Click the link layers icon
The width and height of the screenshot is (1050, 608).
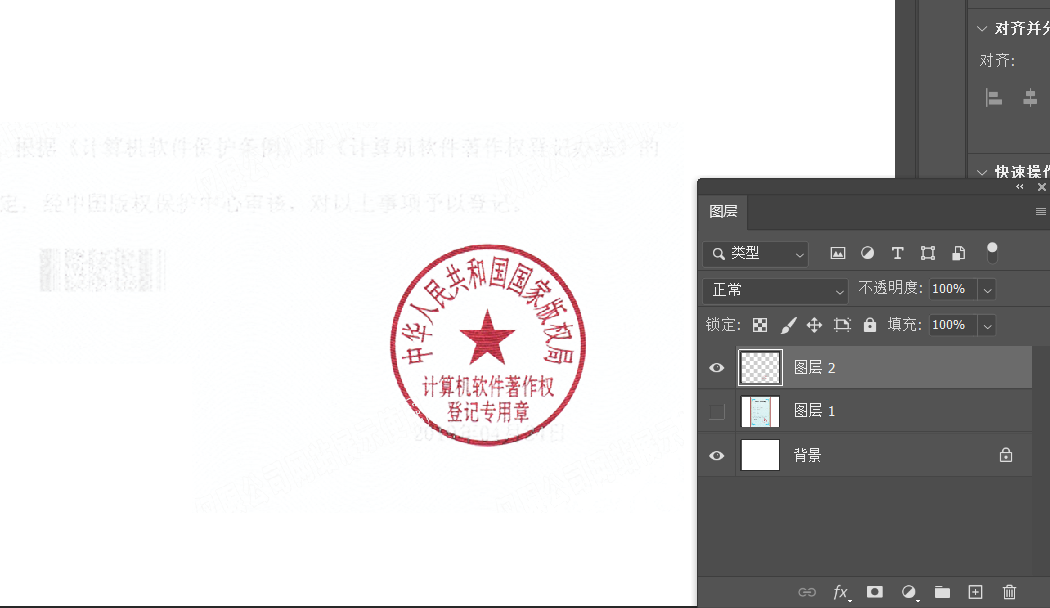[x=807, y=592]
